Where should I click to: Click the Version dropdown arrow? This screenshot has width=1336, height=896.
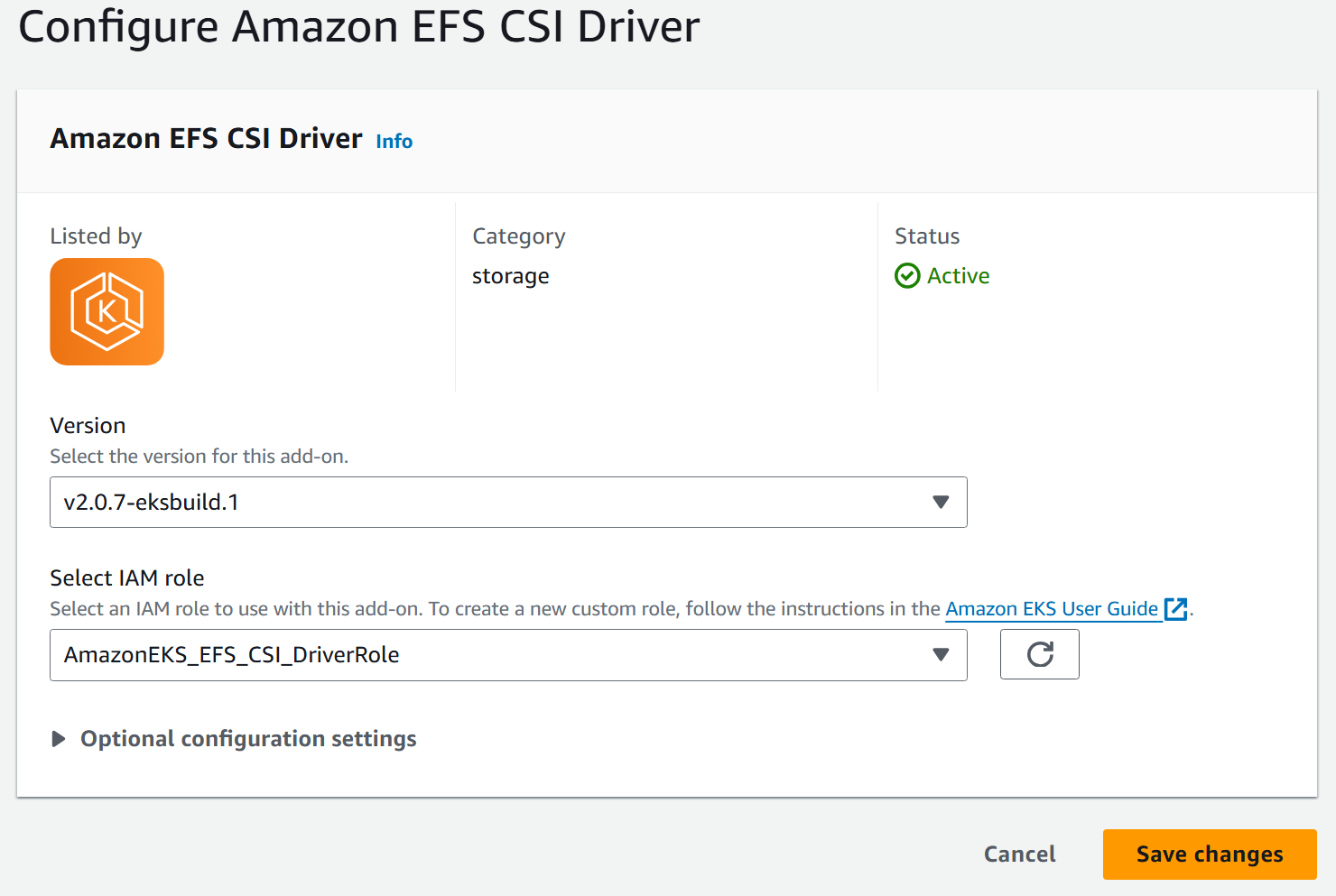click(941, 503)
